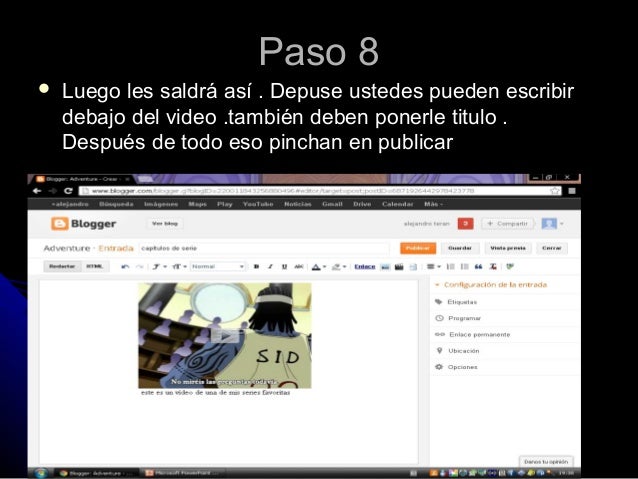638x479 pixels.
Task: Bookmark this page with the star icon
Action: click(555, 191)
